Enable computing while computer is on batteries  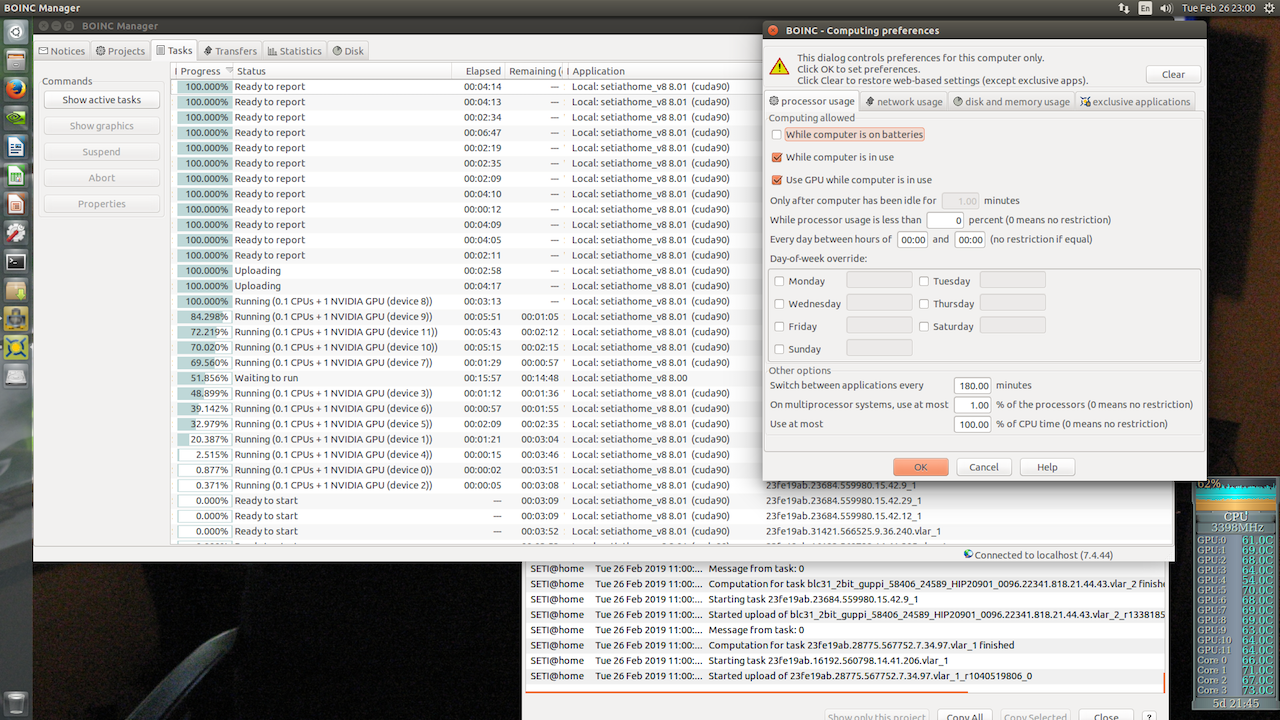tap(777, 134)
